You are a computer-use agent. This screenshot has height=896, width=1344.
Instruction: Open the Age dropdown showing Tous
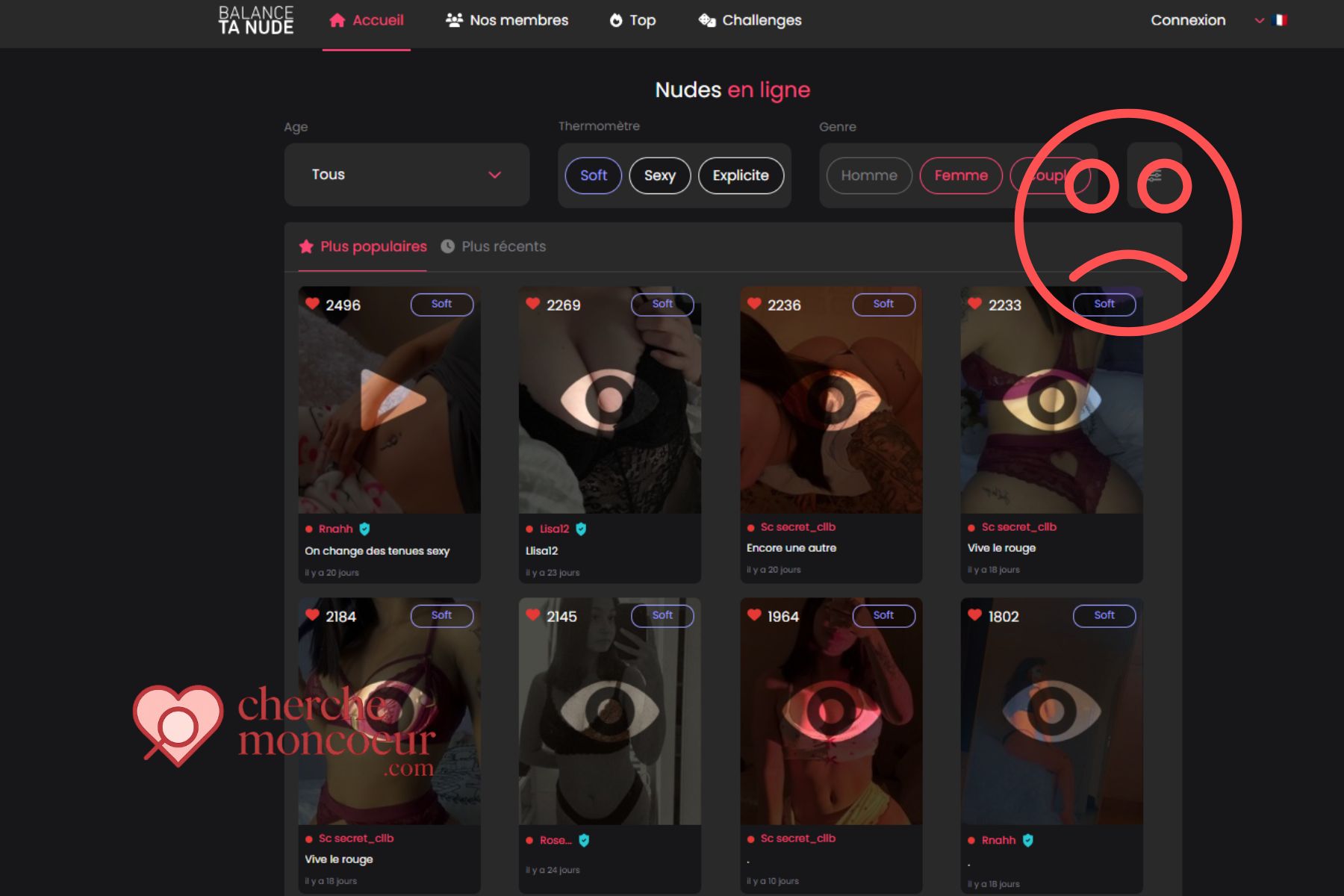point(406,175)
